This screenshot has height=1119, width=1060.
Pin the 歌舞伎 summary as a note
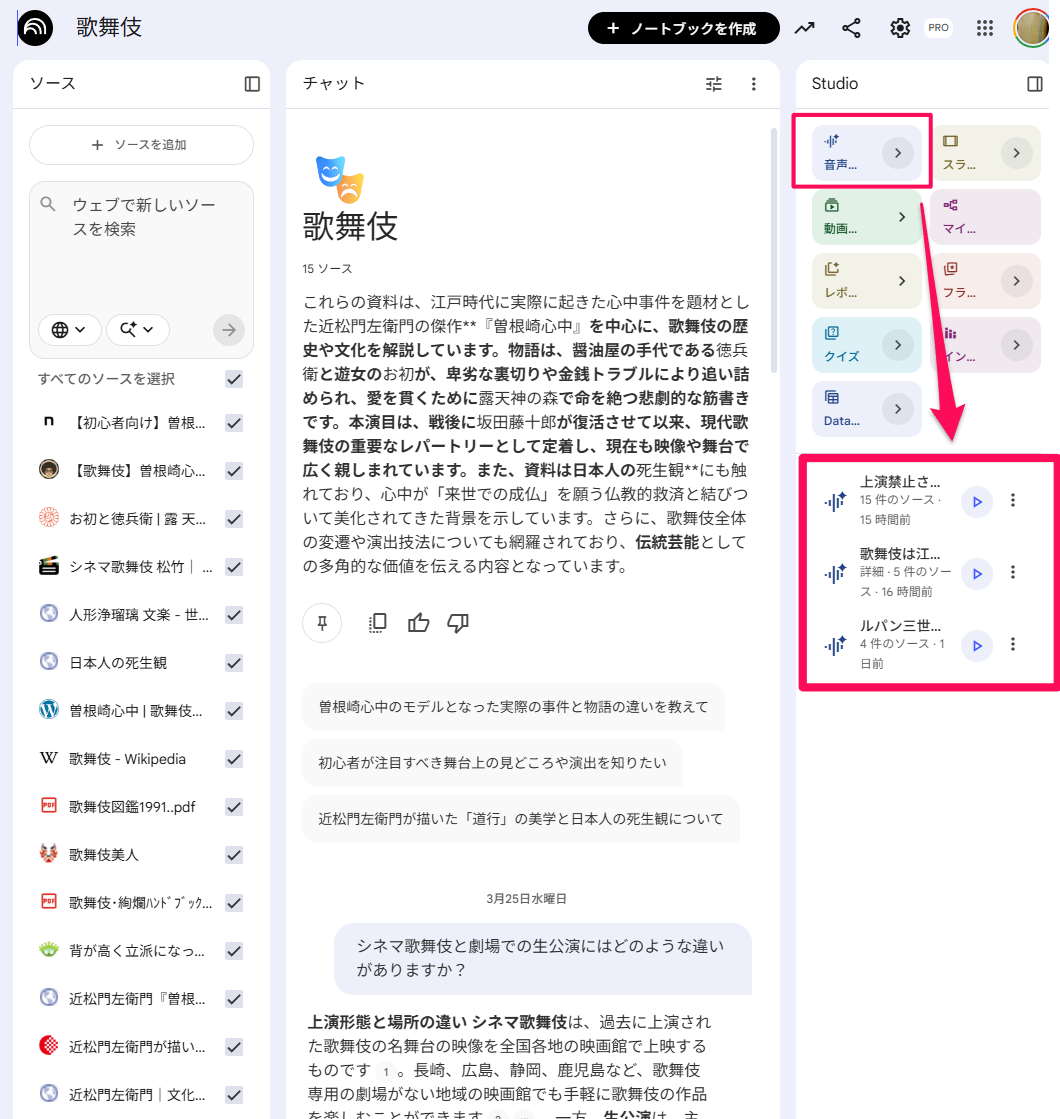point(322,622)
